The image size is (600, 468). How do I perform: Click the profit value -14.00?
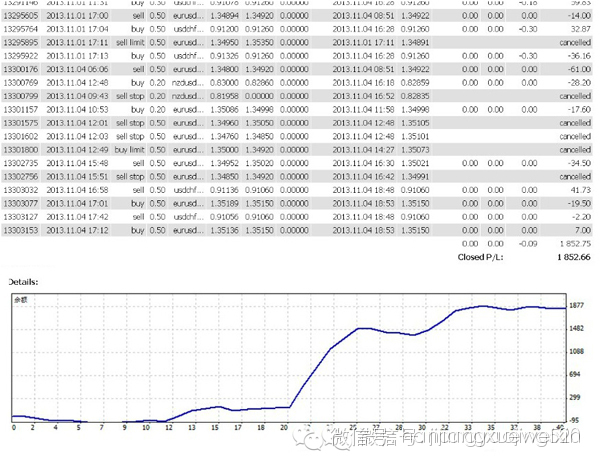click(x=579, y=16)
